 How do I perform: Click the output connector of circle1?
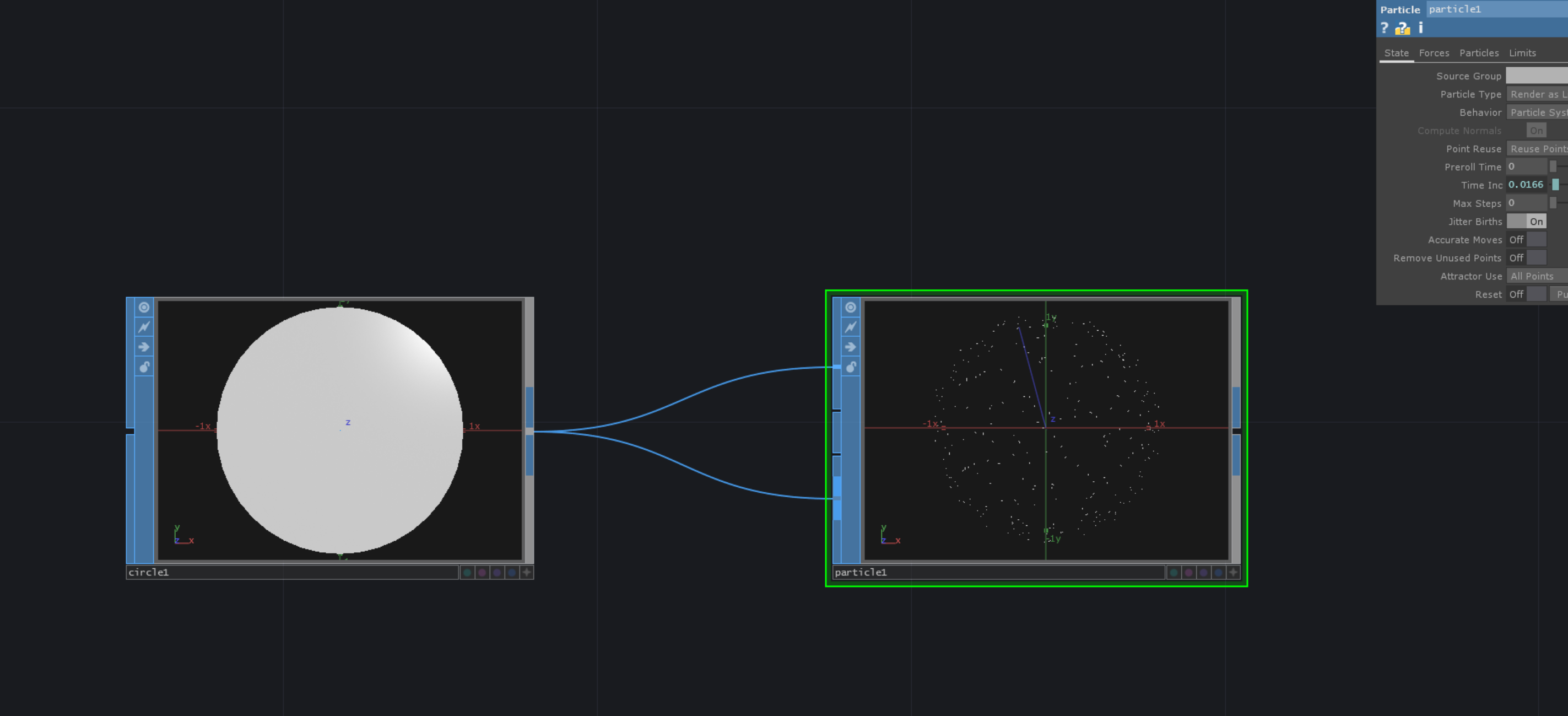tap(529, 431)
